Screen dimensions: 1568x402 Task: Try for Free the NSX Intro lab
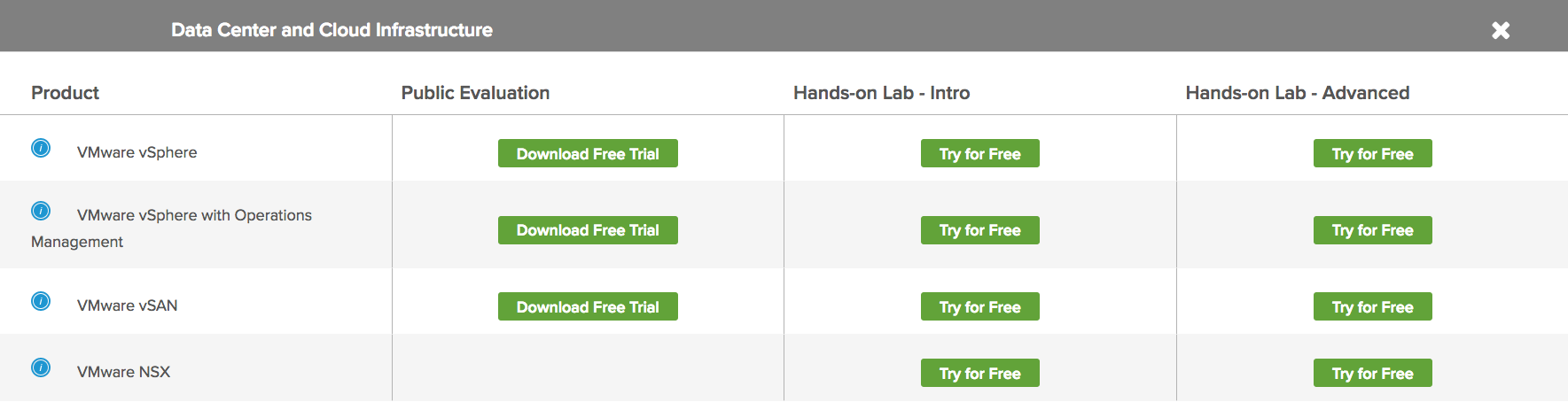click(980, 373)
